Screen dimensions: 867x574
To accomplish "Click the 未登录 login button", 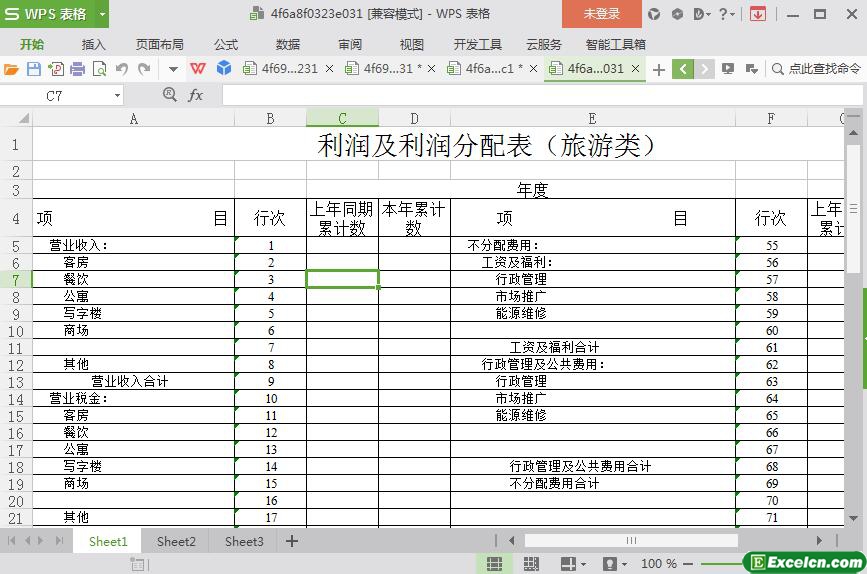I will (601, 14).
